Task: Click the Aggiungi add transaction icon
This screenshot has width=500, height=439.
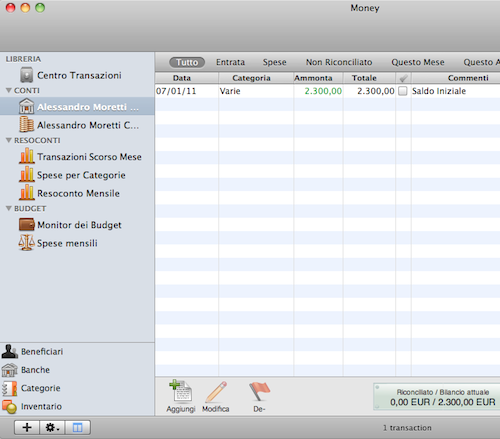Action: [x=180, y=390]
